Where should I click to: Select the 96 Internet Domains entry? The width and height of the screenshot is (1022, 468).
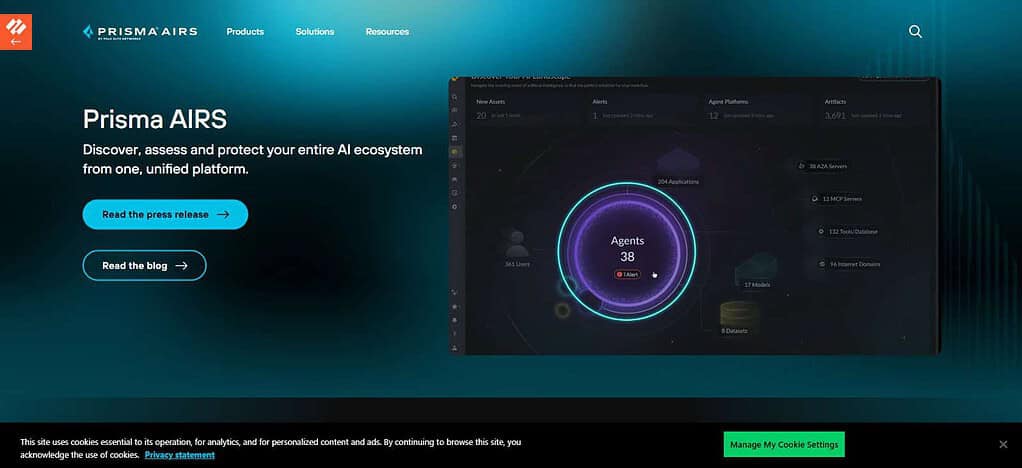[850, 264]
